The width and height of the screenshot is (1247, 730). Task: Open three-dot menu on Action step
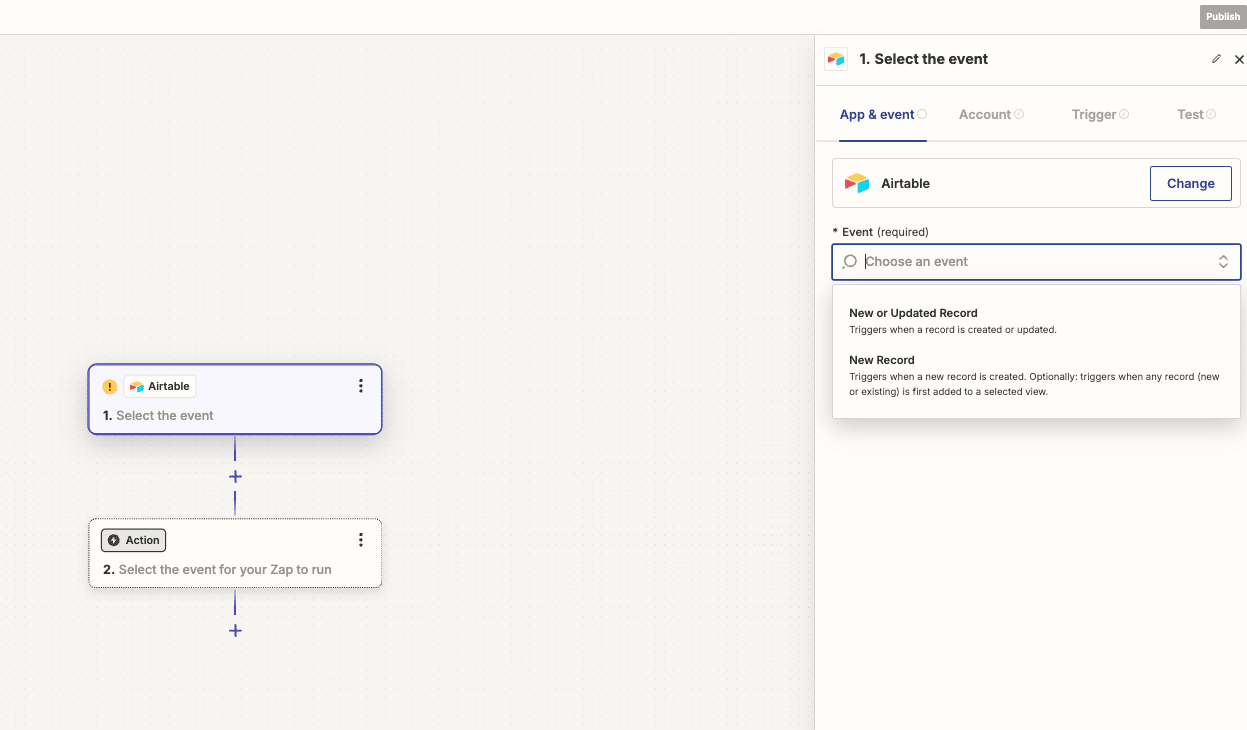pyautogui.click(x=361, y=540)
